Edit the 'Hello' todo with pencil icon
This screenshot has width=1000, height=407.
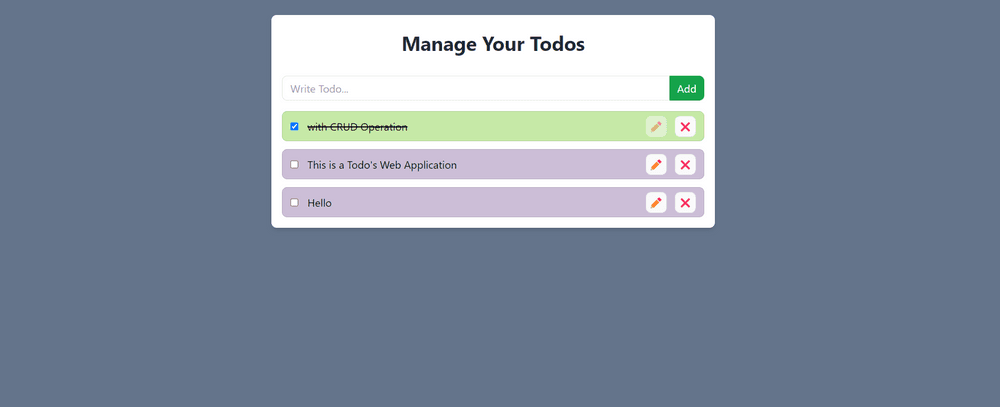656,202
